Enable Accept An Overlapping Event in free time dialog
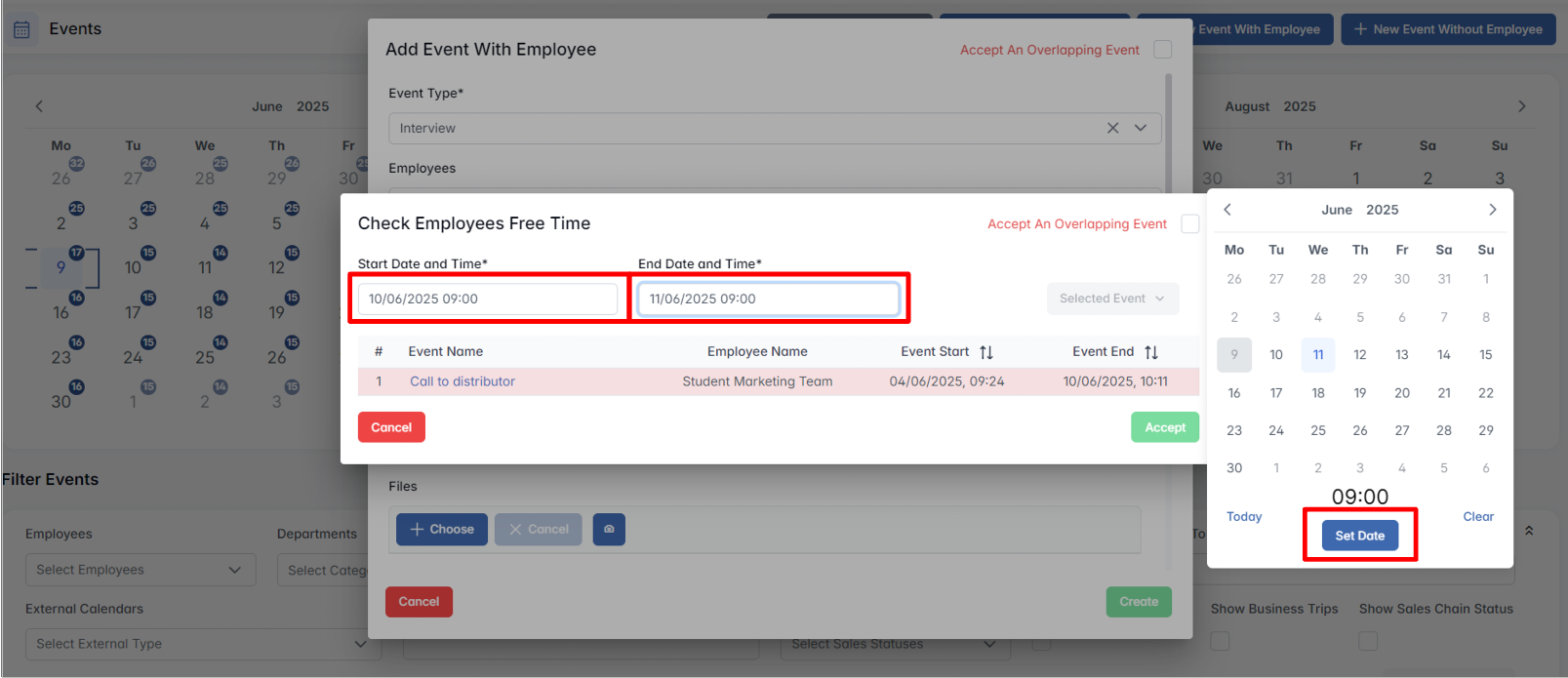1568x678 pixels. [x=1189, y=224]
